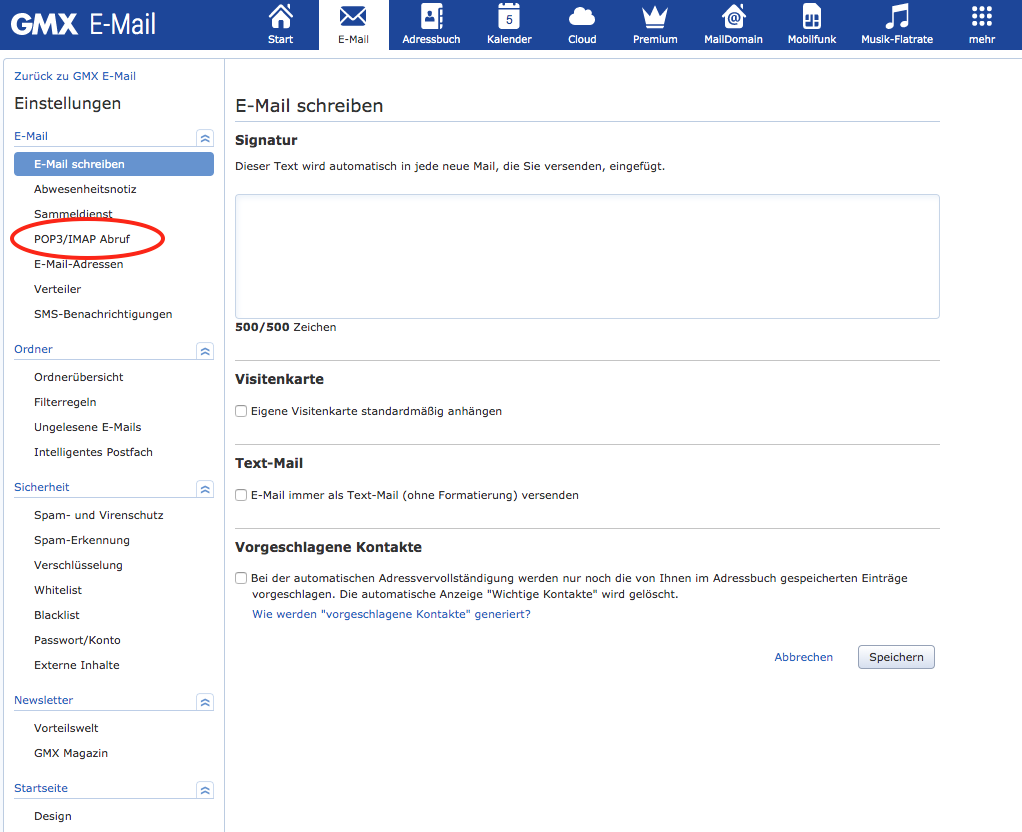
Task: Open the Kalender calendar icon
Action: click(x=509, y=17)
